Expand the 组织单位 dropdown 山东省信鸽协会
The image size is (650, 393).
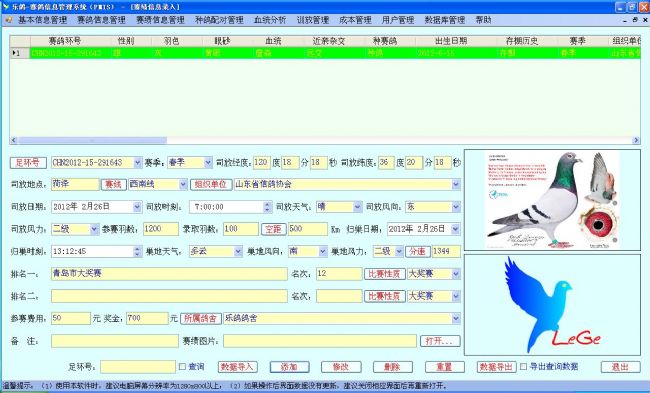tap(456, 184)
